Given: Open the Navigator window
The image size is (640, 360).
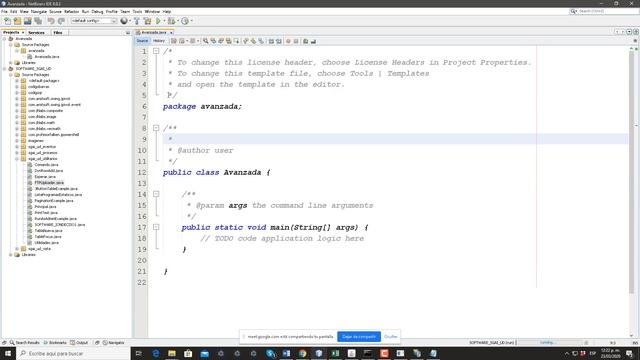Looking at the screenshot, I should click(113, 343).
